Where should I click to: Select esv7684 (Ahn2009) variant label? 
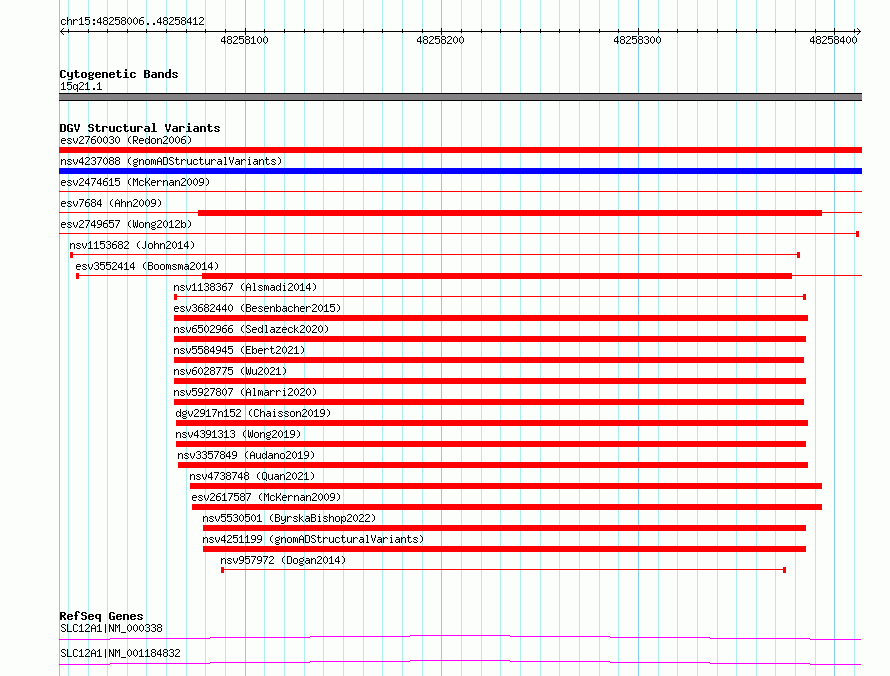111,203
